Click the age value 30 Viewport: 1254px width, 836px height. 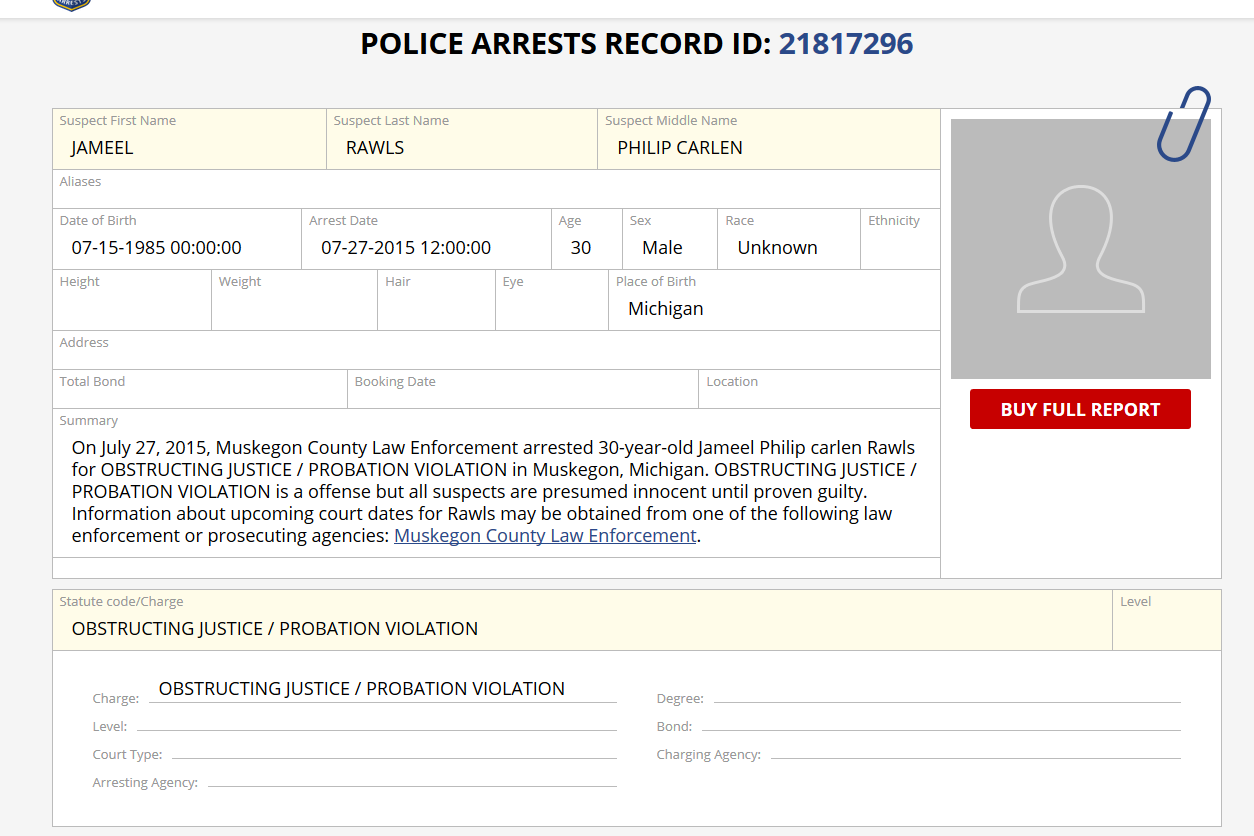[x=581, y=248]
